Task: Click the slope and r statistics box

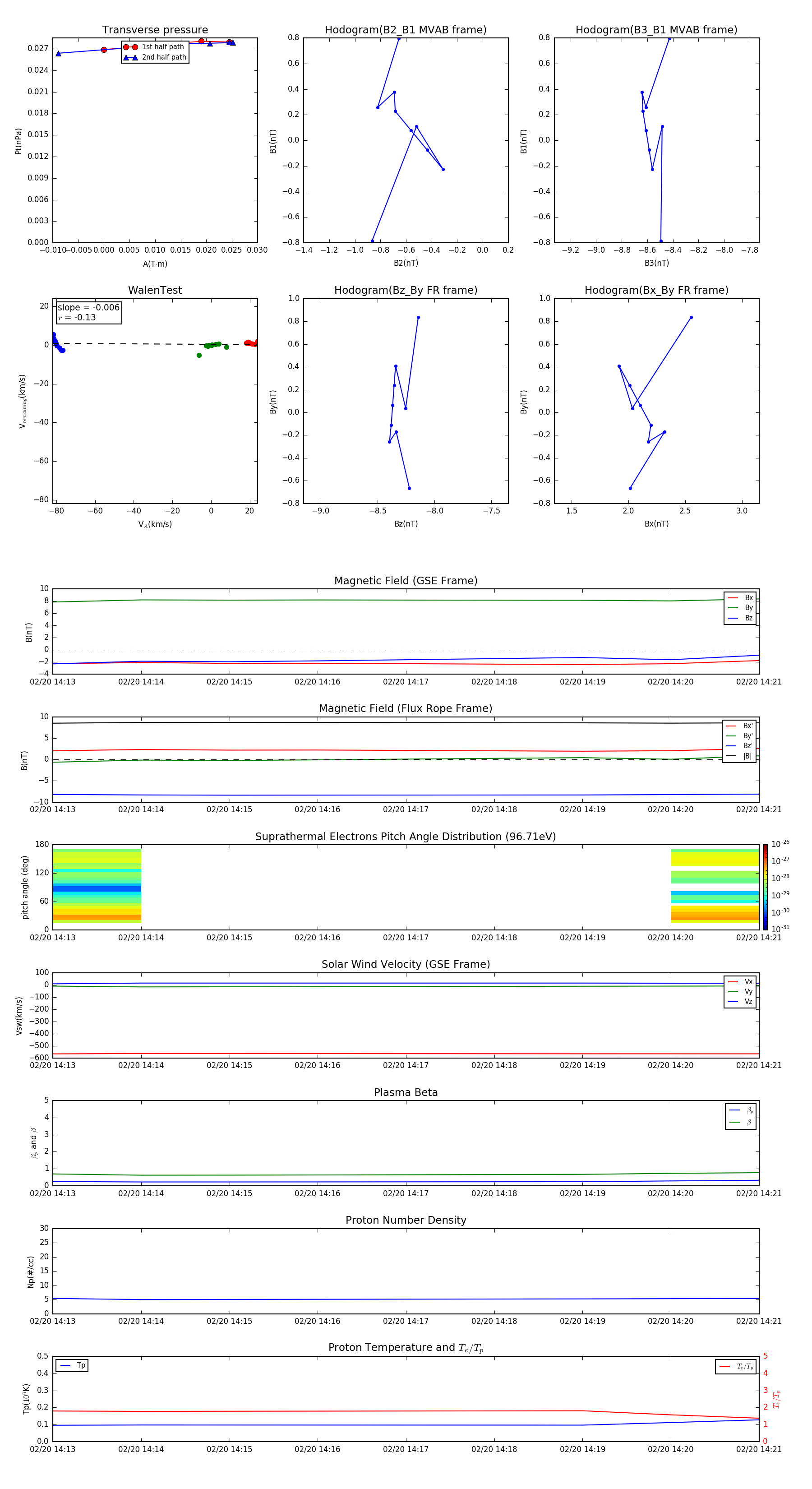Action: pos(88,312)
